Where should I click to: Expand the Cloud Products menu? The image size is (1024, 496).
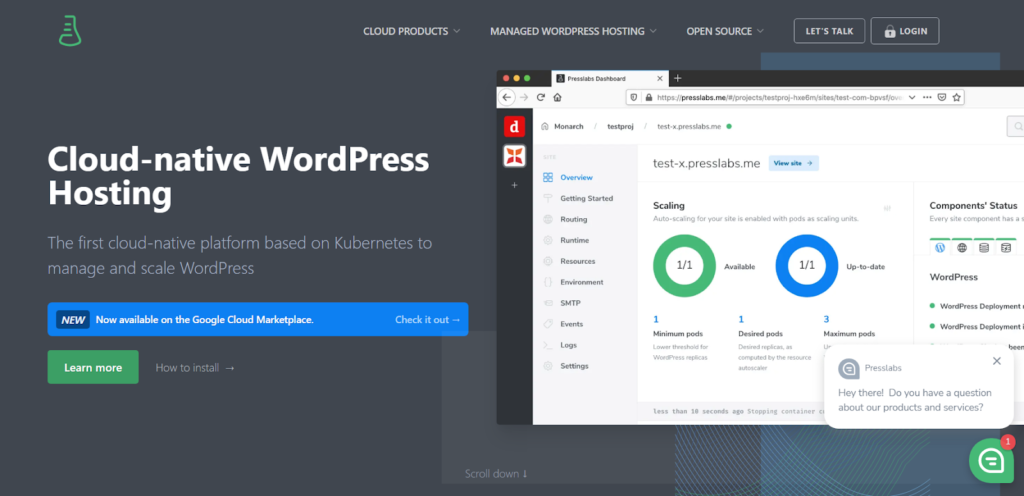click(411, 31)
